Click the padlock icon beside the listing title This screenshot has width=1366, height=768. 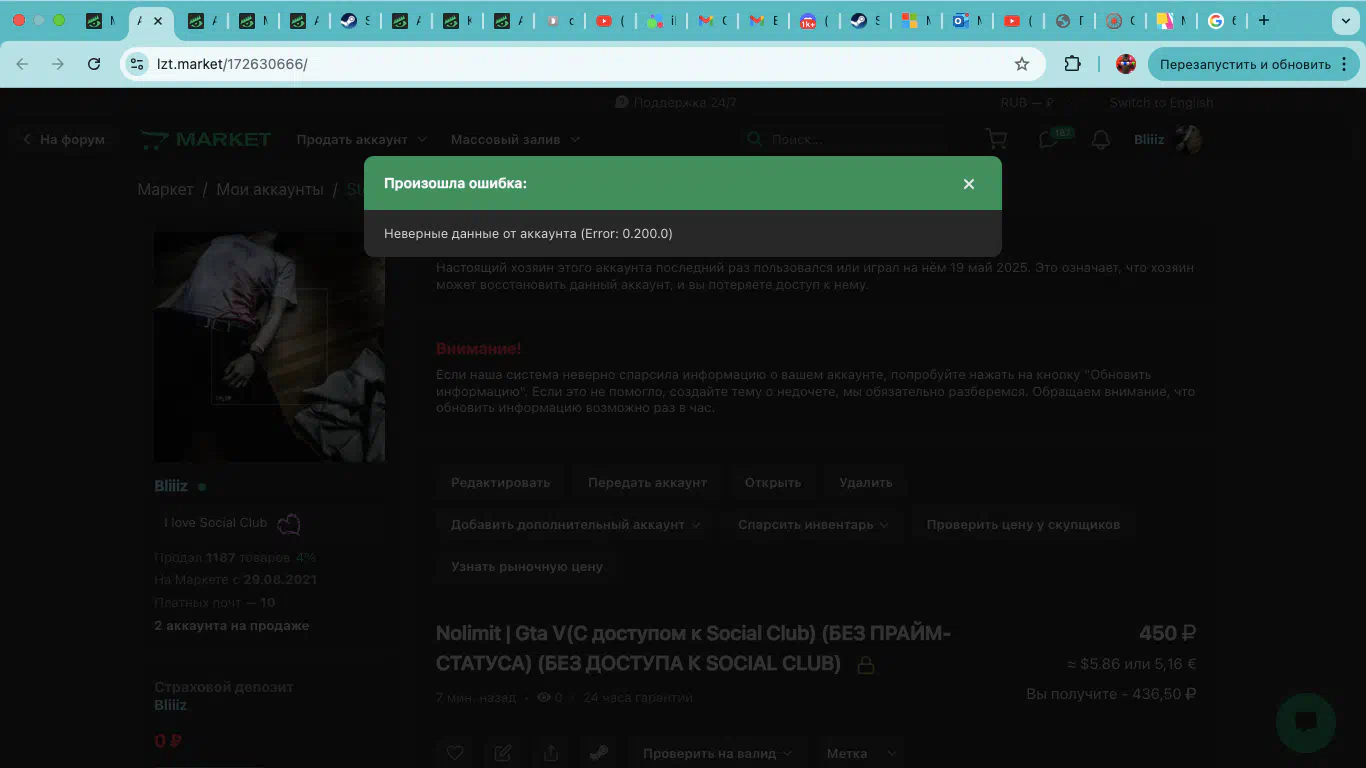(866, 665)
